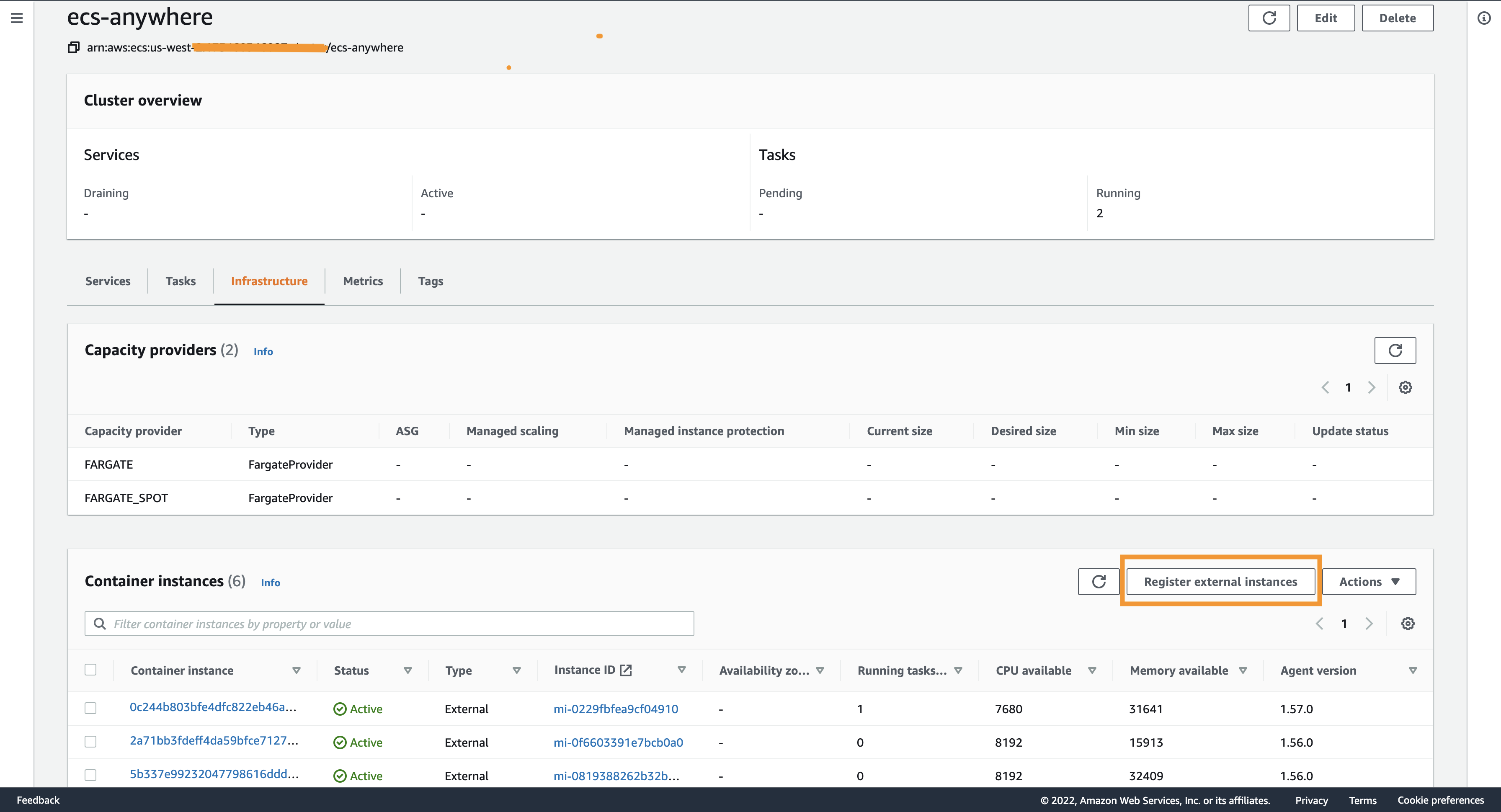
Task: Open Capacity providers table preferences gear
Action: click(1406, 387)
